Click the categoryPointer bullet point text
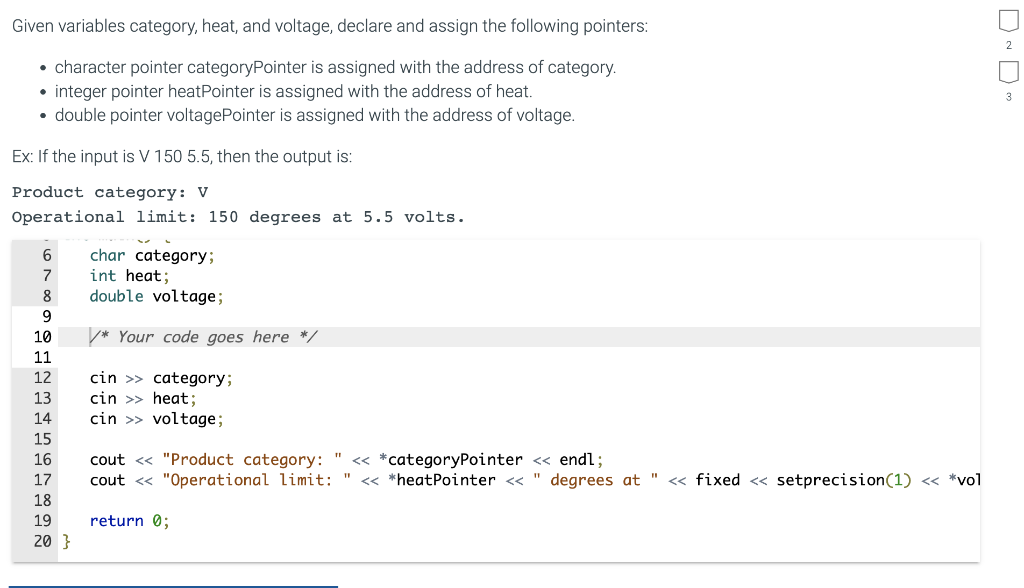 335,67
